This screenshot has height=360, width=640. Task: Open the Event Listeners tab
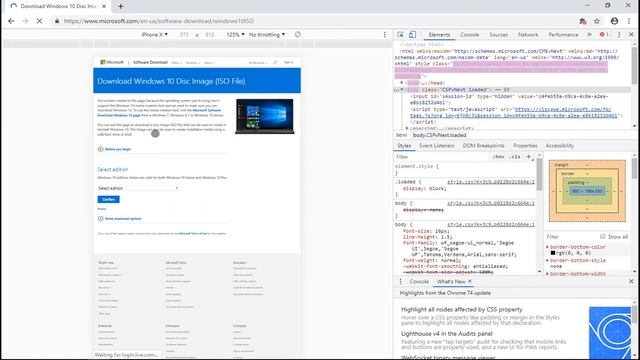pos(437,146)
